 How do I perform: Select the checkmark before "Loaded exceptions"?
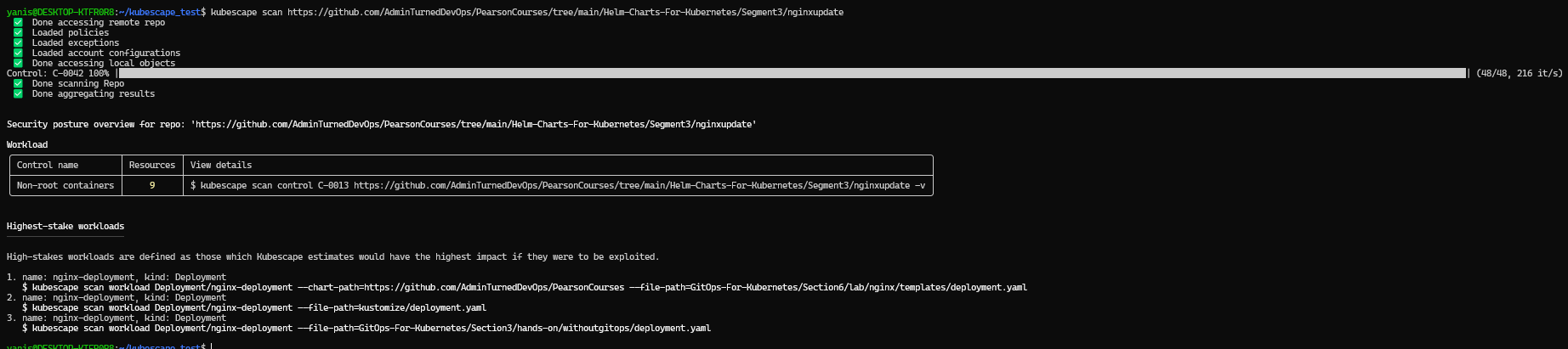[18, 43]
